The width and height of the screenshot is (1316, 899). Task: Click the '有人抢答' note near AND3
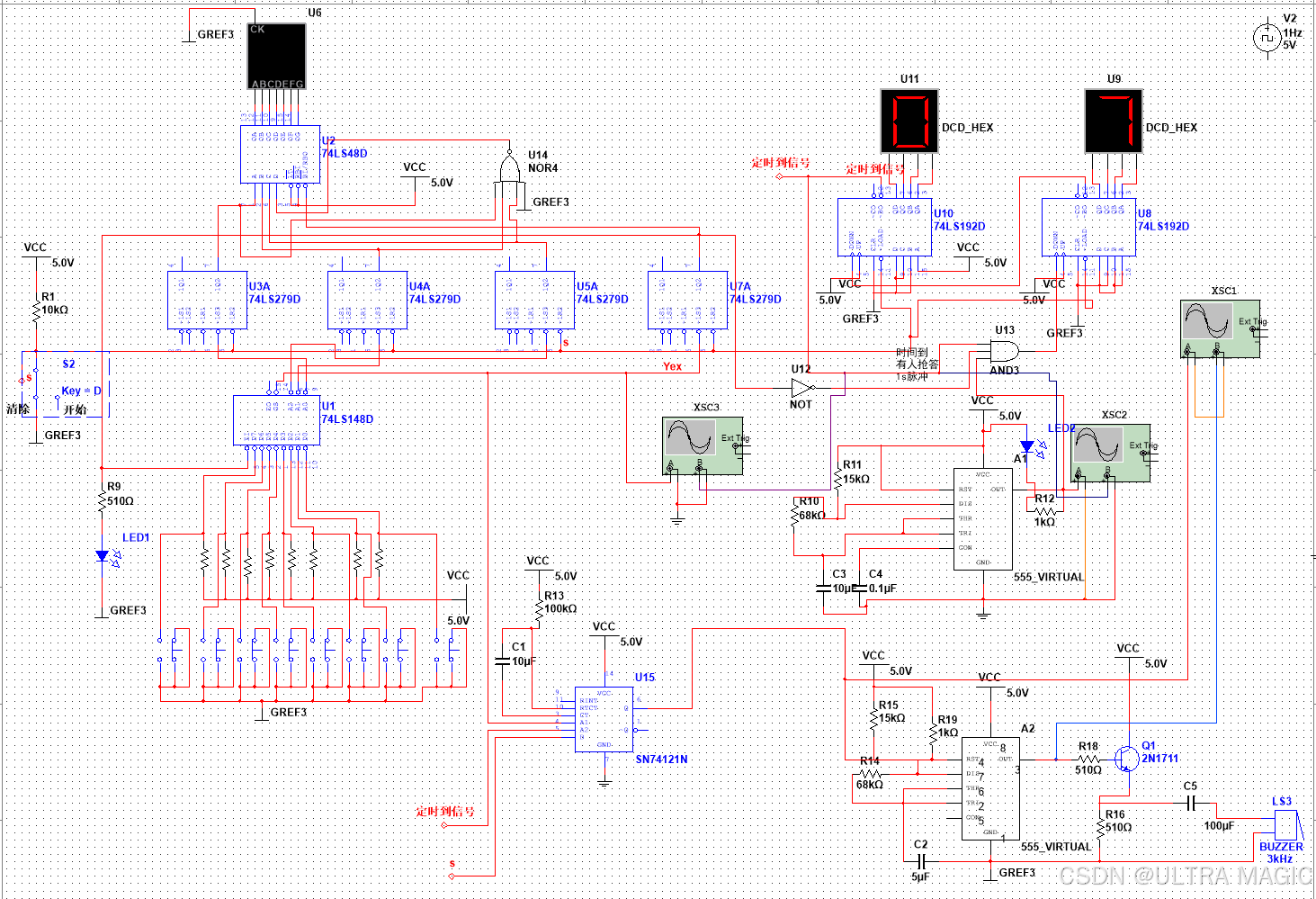[x=917, y=364]
